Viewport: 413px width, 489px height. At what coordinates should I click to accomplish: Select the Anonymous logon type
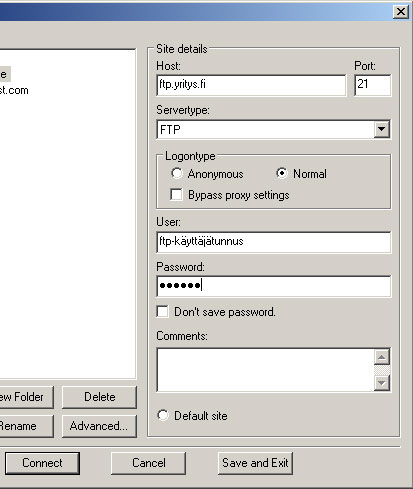click(177, 173)
